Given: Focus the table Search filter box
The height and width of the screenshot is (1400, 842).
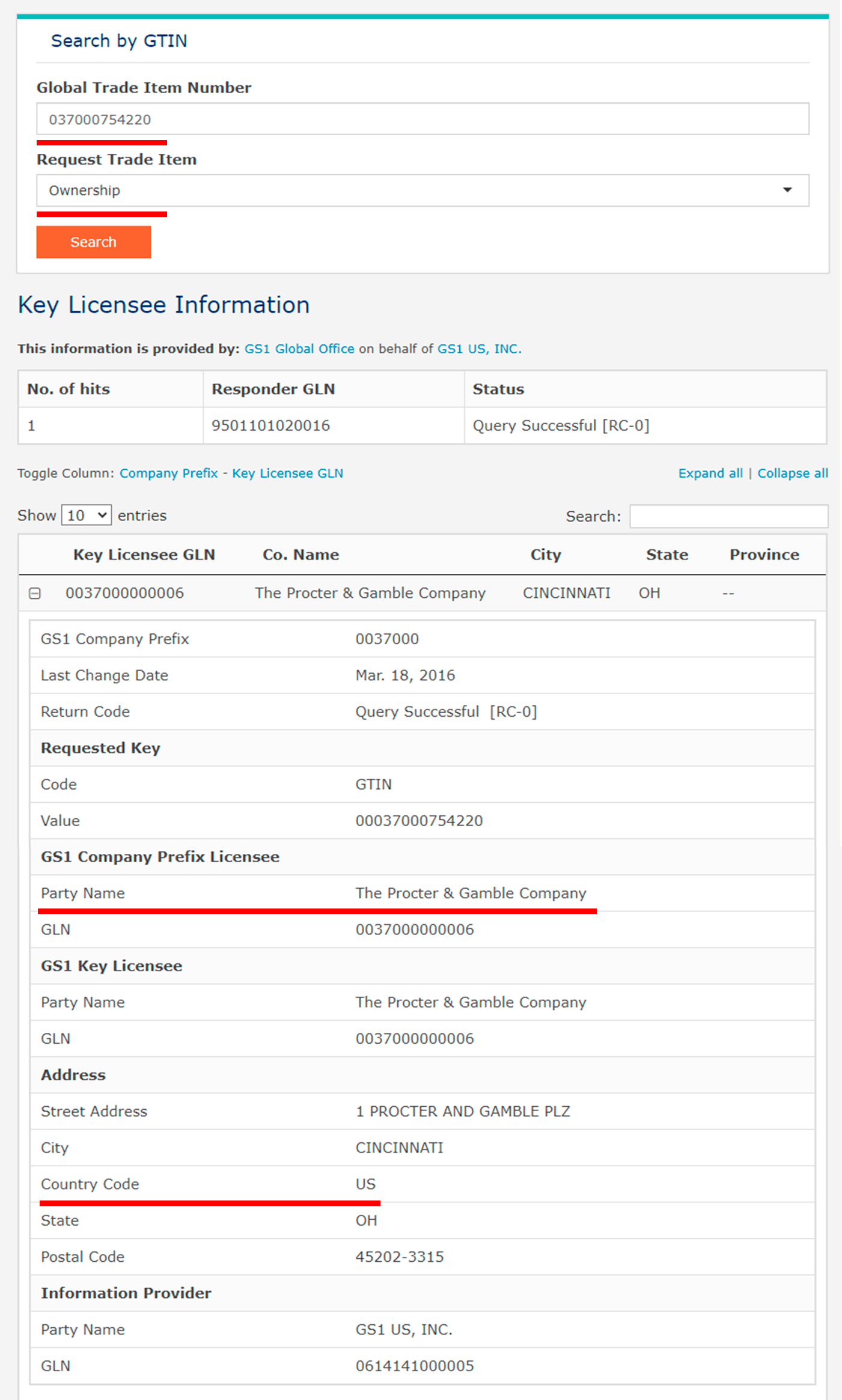Looking at the screenshot, I should click(728, 516).
